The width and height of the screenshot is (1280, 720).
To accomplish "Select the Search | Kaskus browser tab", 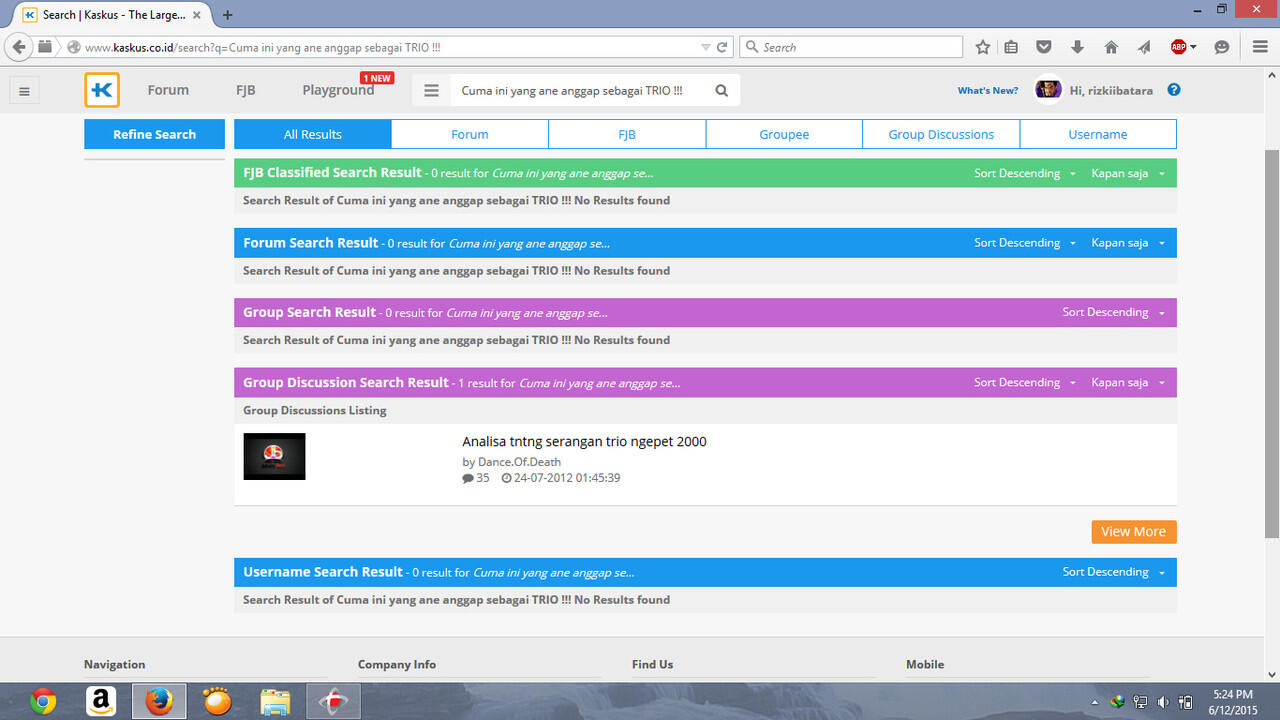I will 112,15.
